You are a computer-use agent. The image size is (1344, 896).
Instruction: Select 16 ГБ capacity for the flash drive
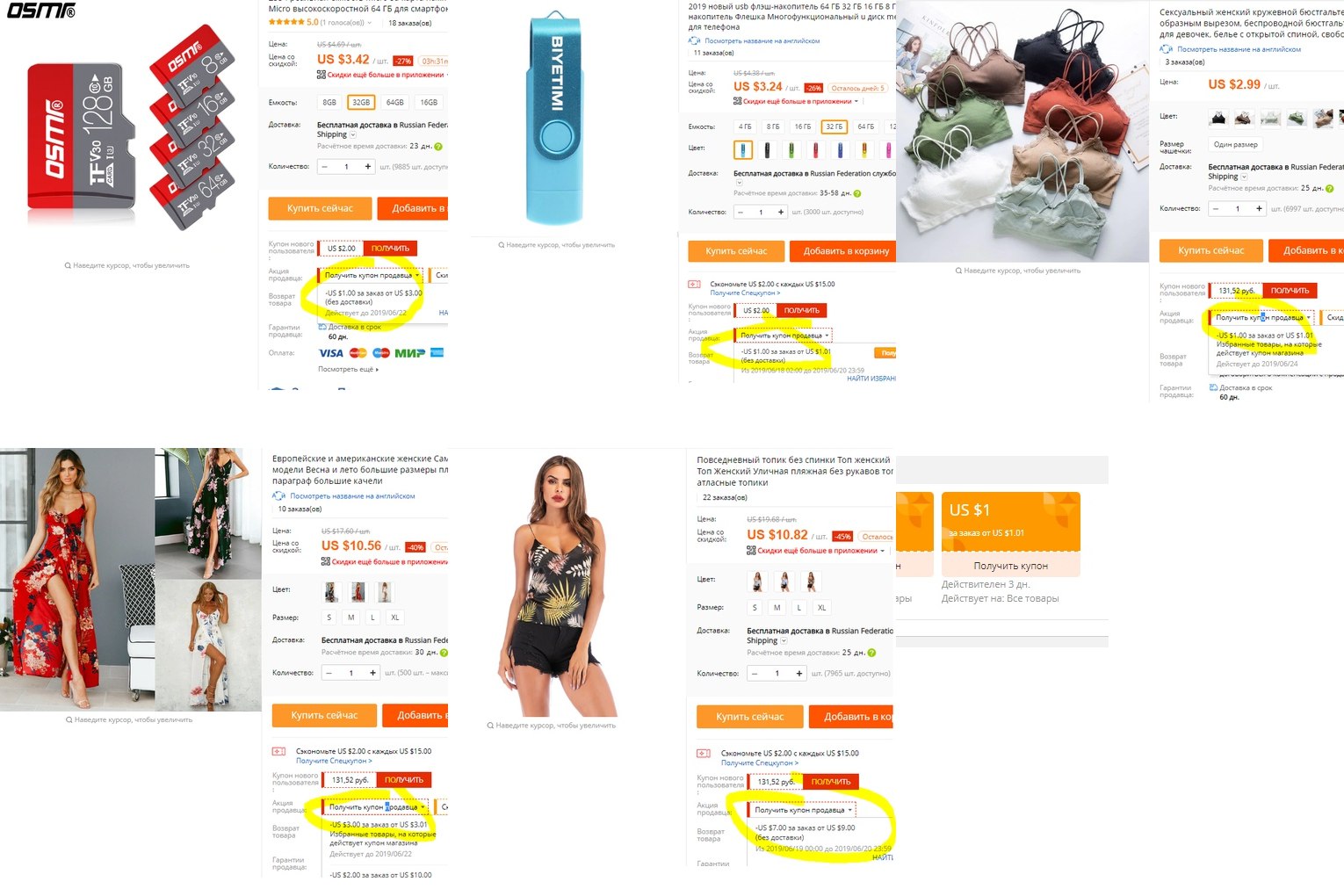(803, 126)
